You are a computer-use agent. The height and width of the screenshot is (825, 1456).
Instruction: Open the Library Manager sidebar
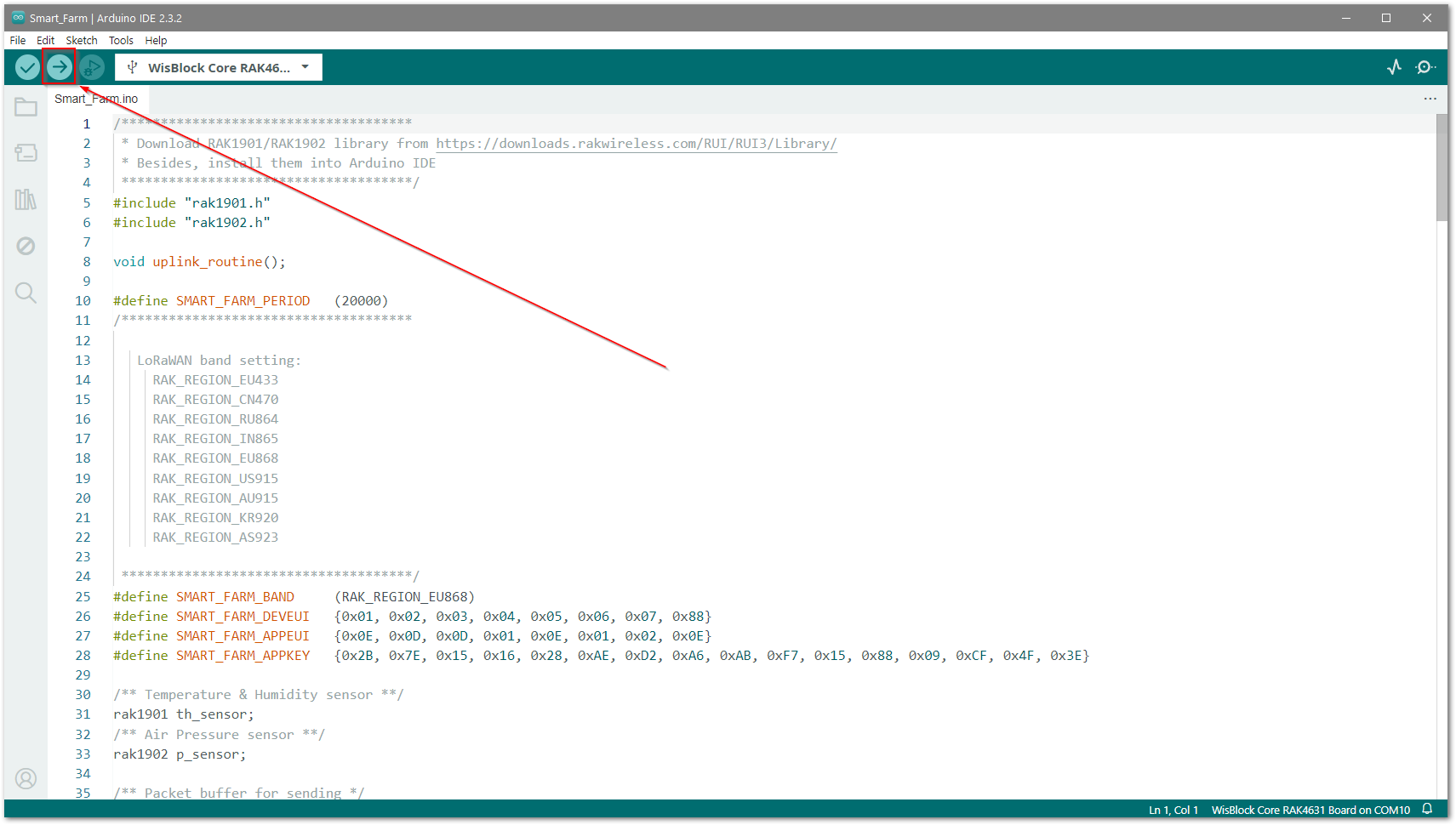point(26,200)
